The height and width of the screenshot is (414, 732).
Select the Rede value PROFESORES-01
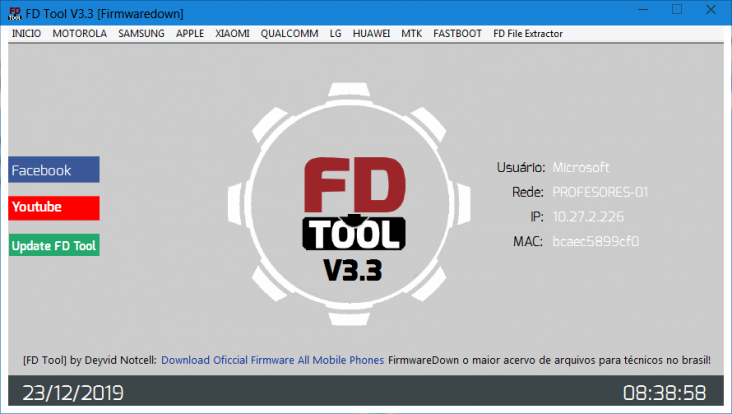(600, 192)
